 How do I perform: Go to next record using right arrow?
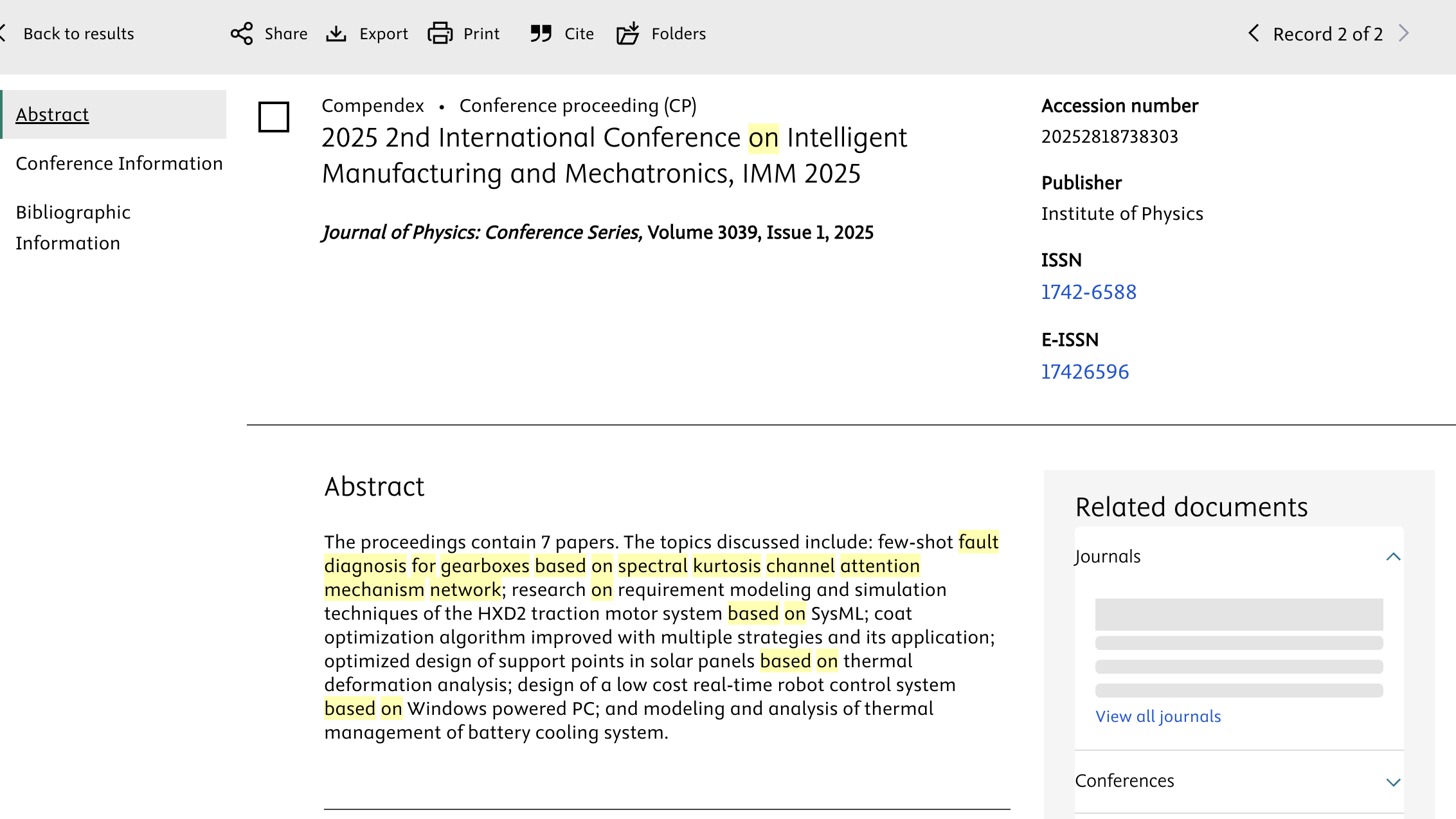[1404, 33]
